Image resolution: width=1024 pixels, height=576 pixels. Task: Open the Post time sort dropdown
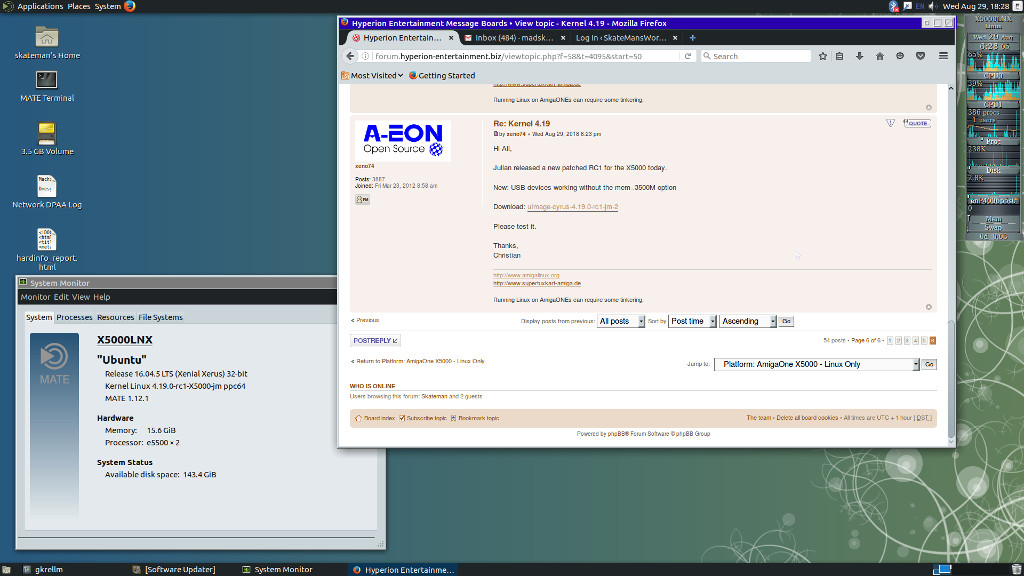tap(692, 321)
